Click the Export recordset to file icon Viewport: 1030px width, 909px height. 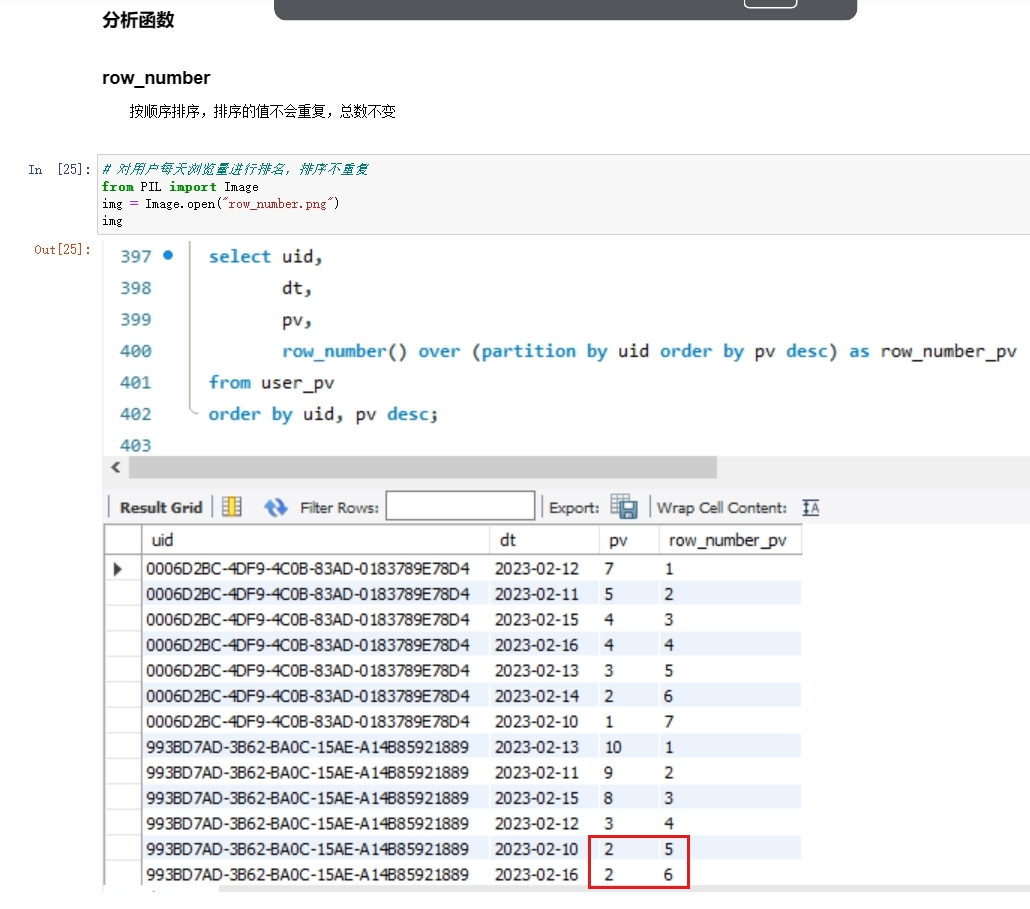coord(624,506)
